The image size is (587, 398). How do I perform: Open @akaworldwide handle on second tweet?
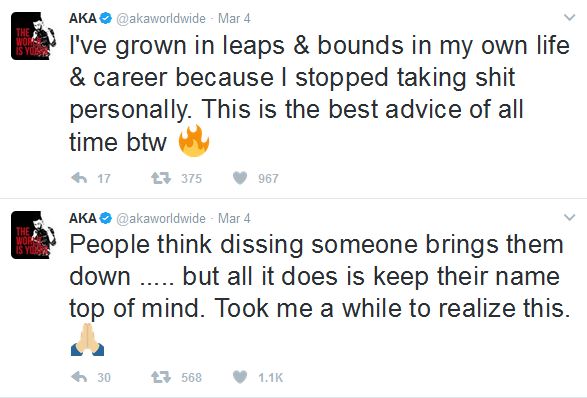[161, 218]
